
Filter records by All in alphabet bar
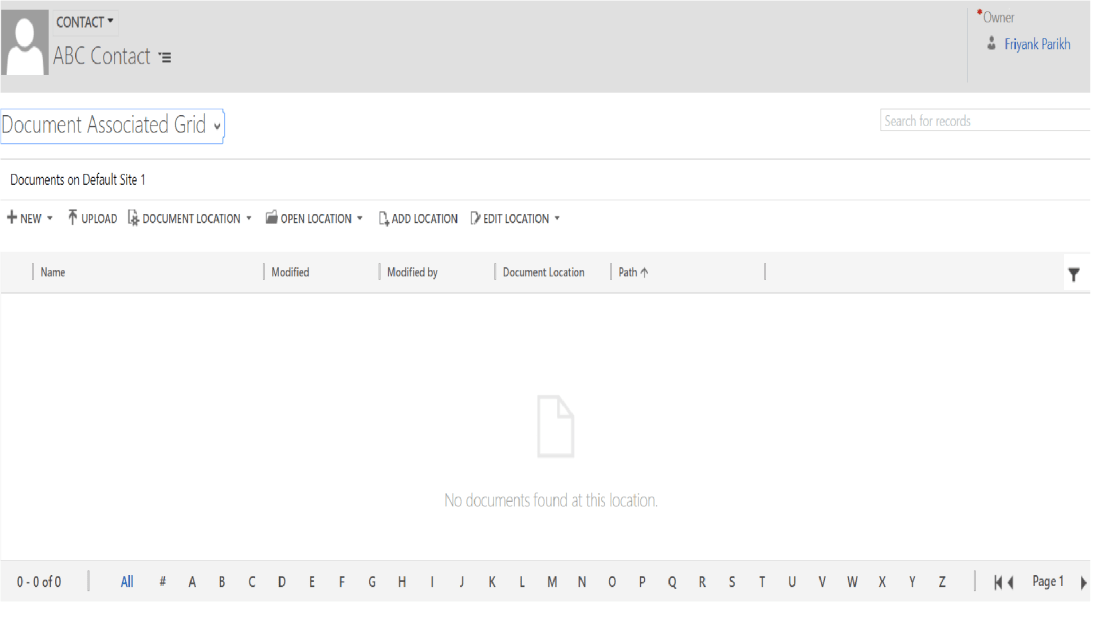coord(127,582)
